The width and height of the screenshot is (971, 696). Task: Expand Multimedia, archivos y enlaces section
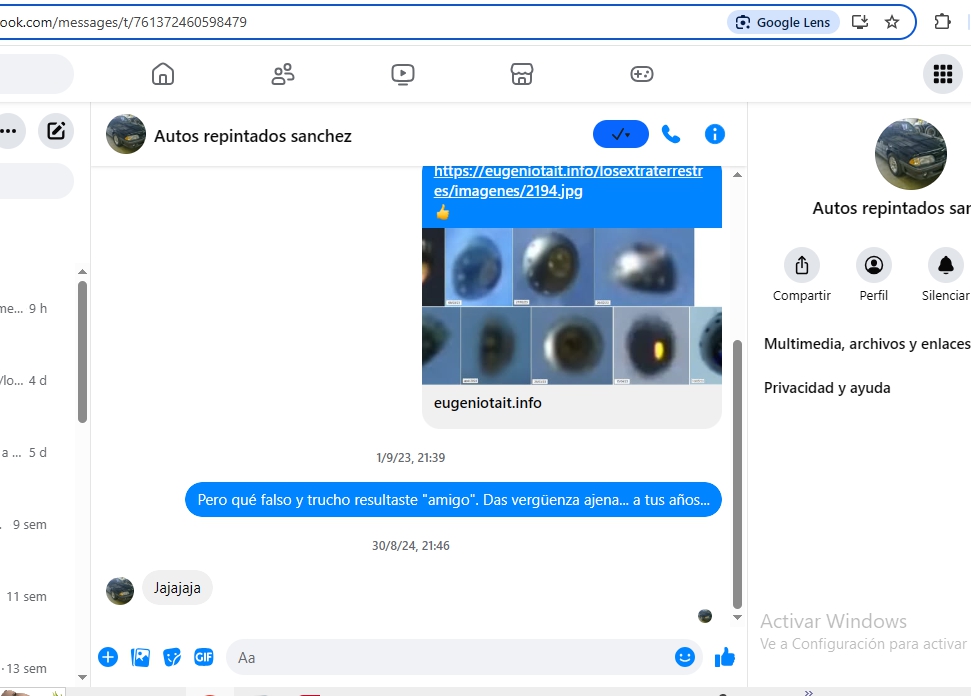pos(866,343)
